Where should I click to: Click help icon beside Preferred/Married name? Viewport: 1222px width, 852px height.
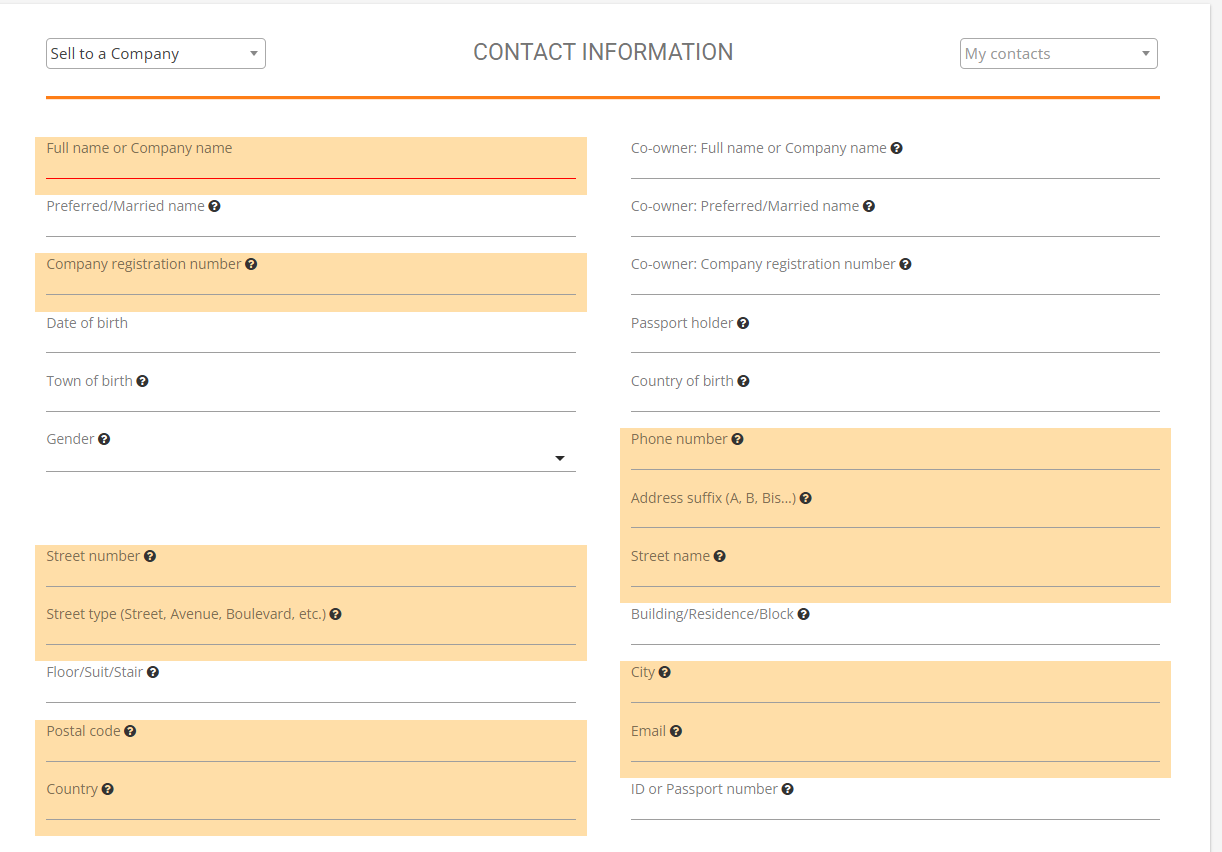click(214, 206)
